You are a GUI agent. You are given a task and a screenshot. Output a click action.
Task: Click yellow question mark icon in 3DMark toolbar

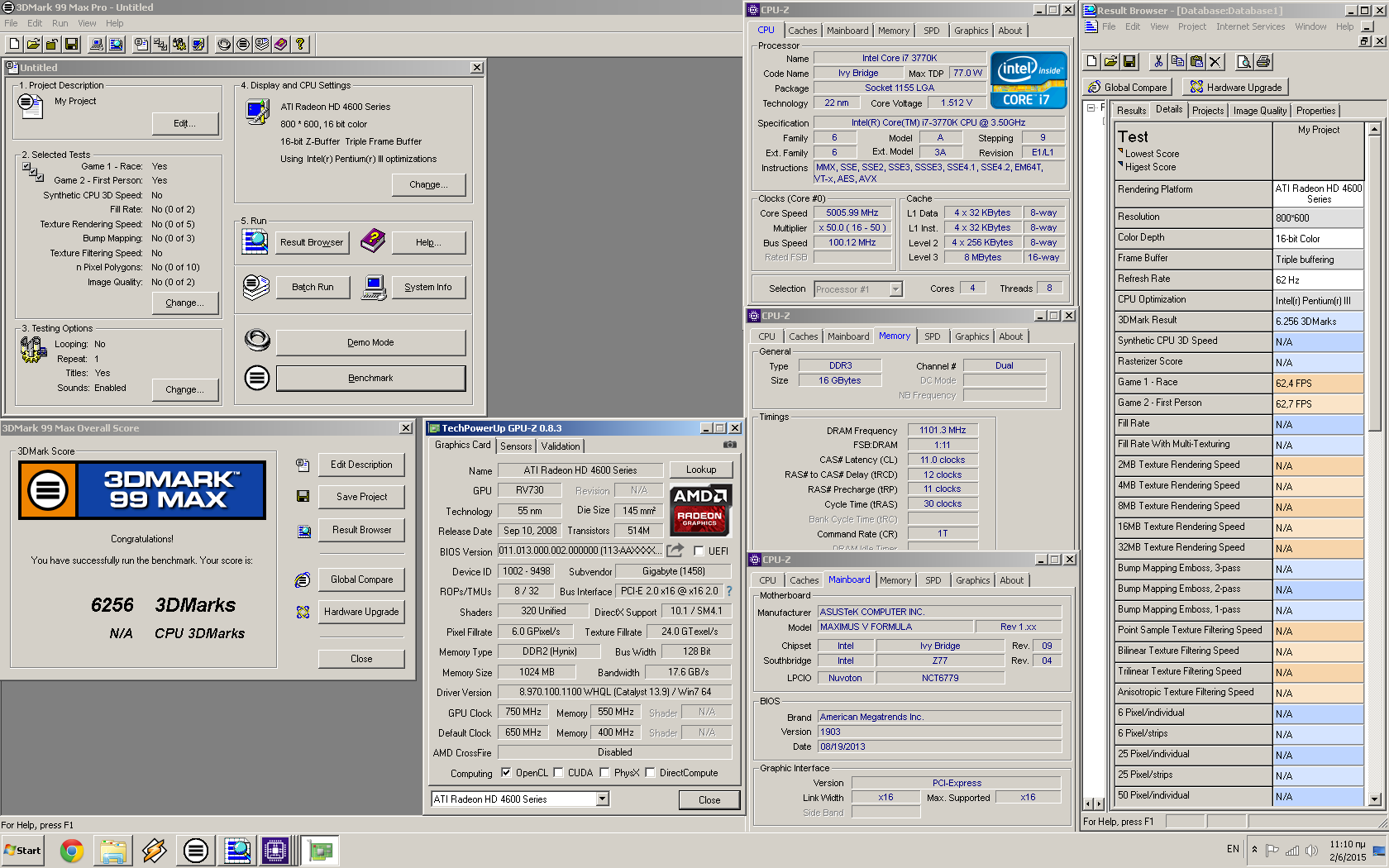click(x=300, y=44)
